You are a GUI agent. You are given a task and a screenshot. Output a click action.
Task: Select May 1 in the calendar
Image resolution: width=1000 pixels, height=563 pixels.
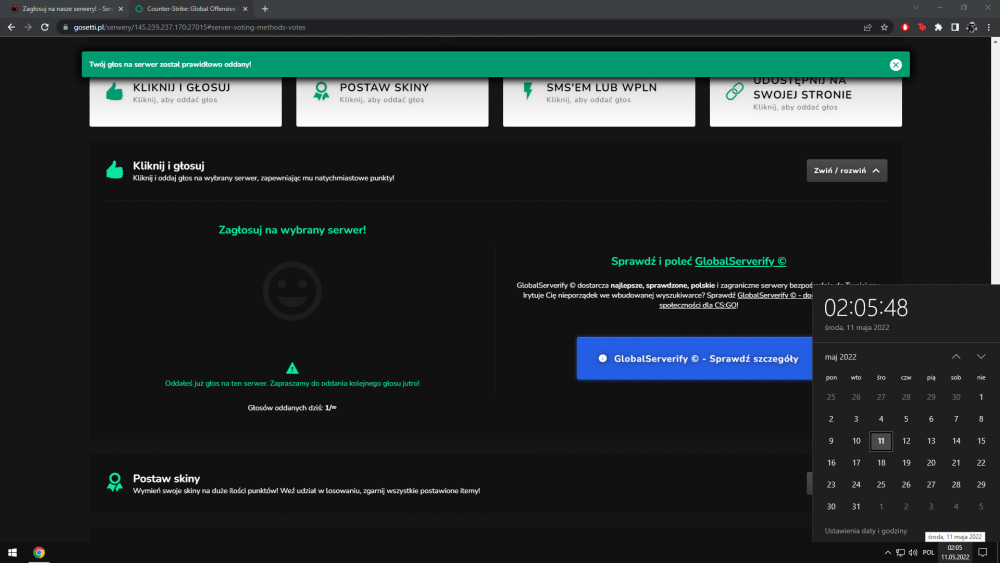click(x=981, y=397)
